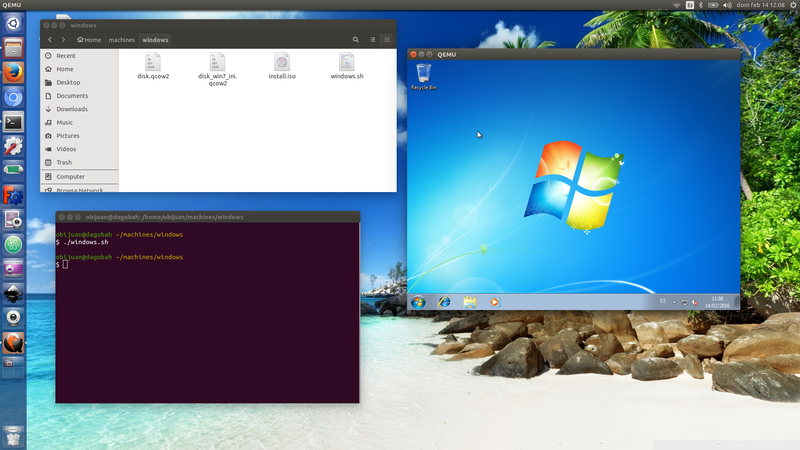The width and height of the screenshot is (800, 450).
Task: Switch file manager to list view
Action: click(x=372, y=40)
